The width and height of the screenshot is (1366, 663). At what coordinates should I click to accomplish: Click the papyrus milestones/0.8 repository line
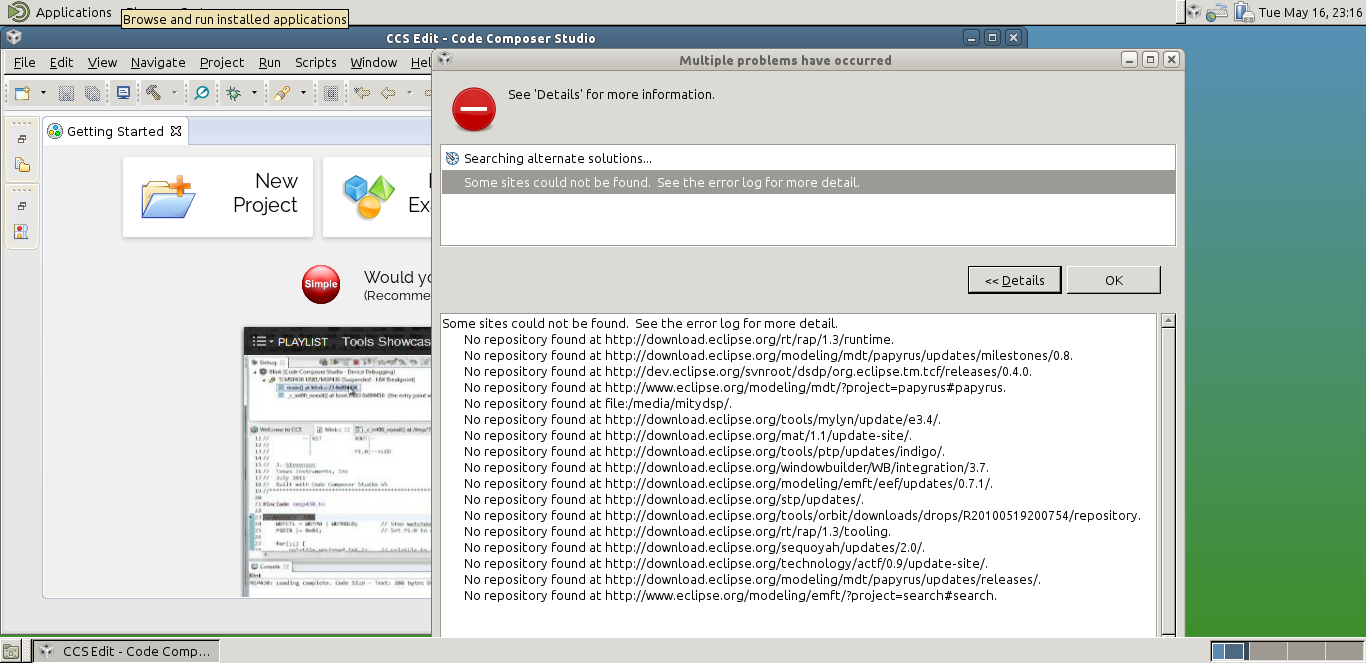point(768,355)
